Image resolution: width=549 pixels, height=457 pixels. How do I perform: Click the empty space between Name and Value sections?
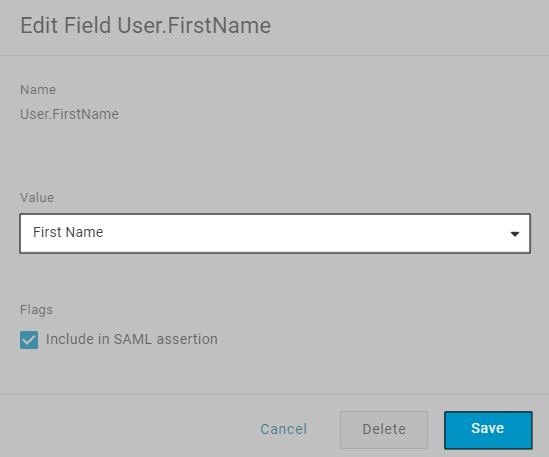click(274, 156)
